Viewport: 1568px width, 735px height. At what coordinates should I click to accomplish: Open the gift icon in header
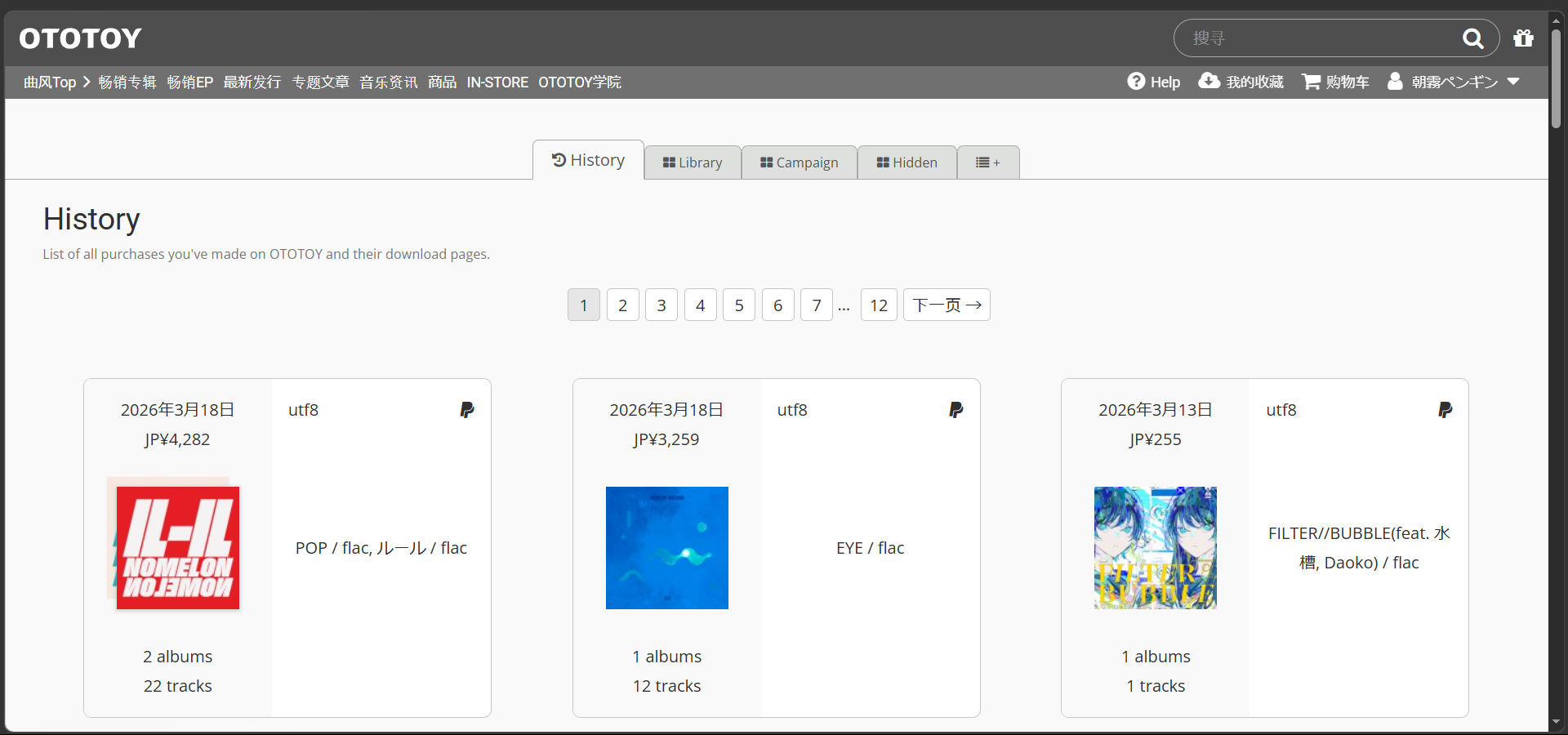[1523, 38]
